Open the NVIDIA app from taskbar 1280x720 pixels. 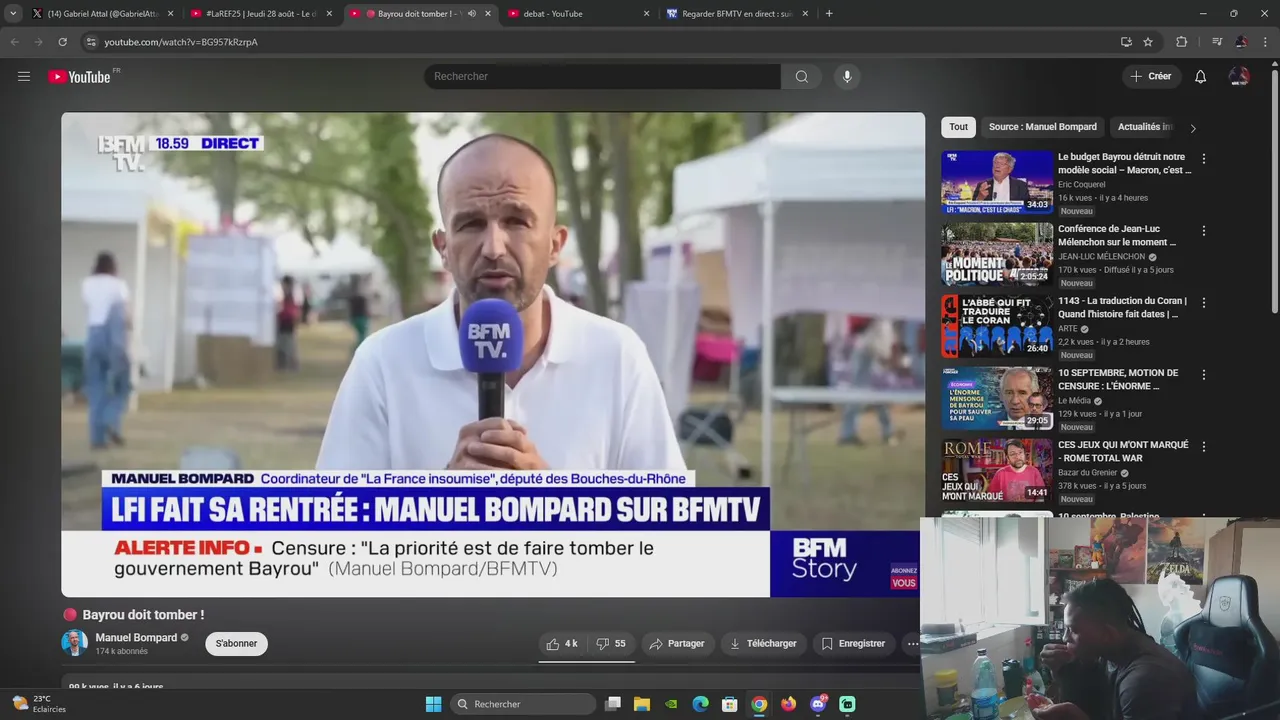(671, 704)
